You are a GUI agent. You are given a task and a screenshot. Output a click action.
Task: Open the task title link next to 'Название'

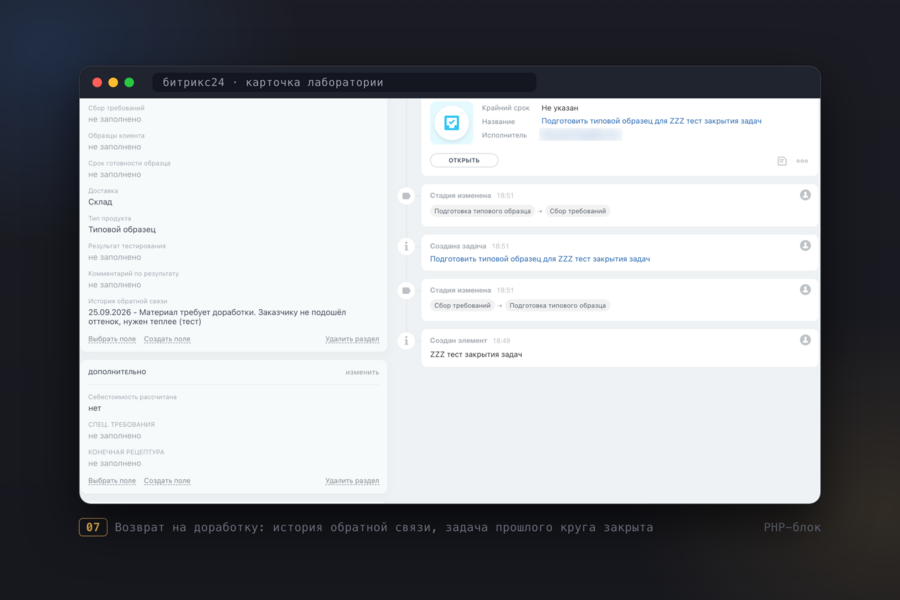pyautogui.click(x=651, y=121)
